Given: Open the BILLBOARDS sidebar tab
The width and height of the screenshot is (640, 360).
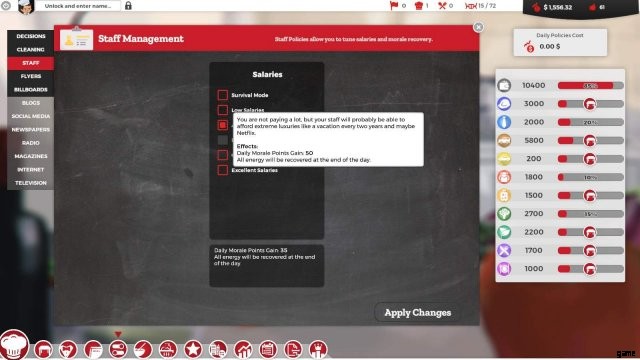Looking at the screenshot, I should point(31,89).
